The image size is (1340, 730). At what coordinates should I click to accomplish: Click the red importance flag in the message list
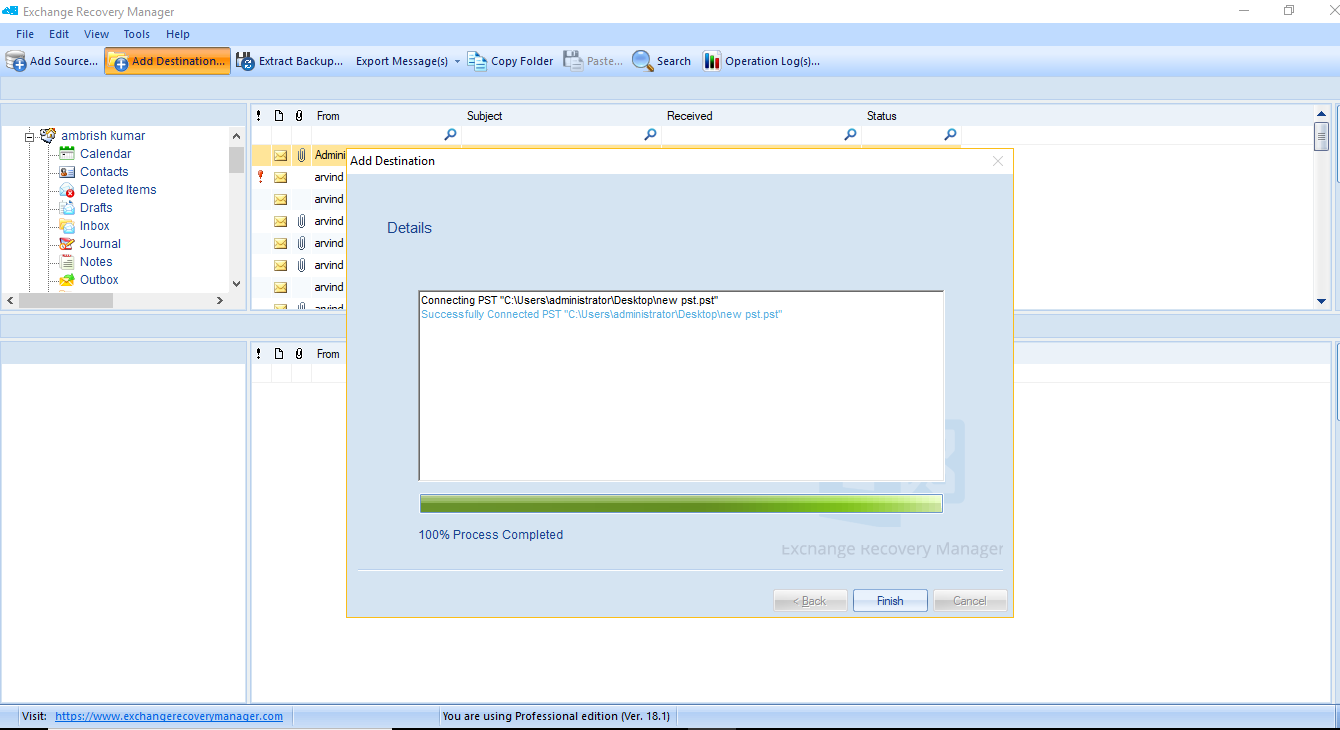click(x=261, y=177)
